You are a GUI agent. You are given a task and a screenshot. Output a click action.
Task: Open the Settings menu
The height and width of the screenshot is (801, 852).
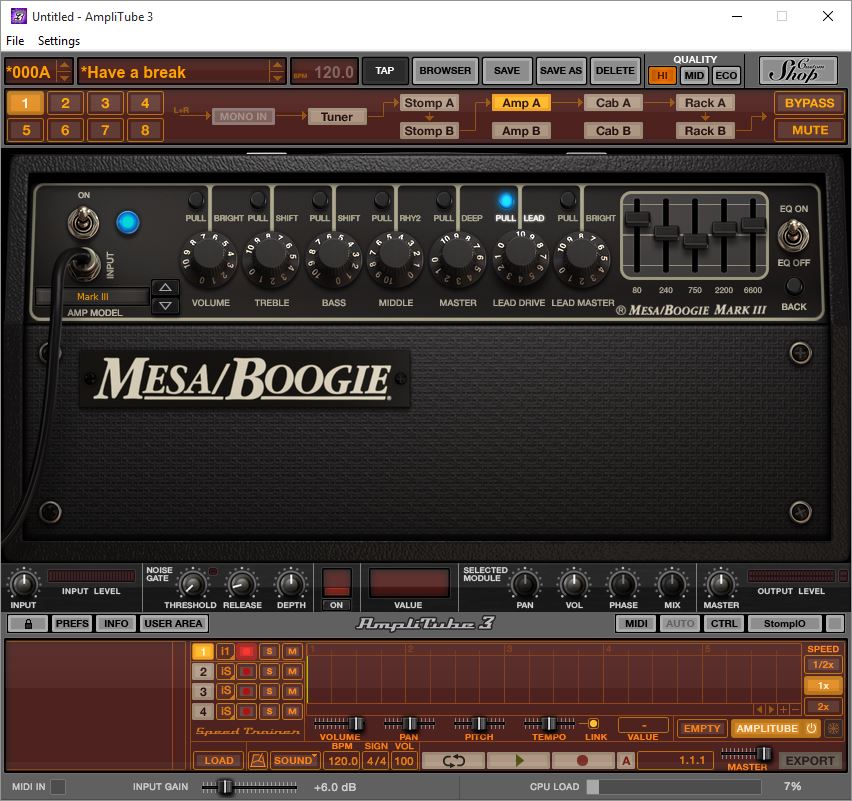click(59, 41)
